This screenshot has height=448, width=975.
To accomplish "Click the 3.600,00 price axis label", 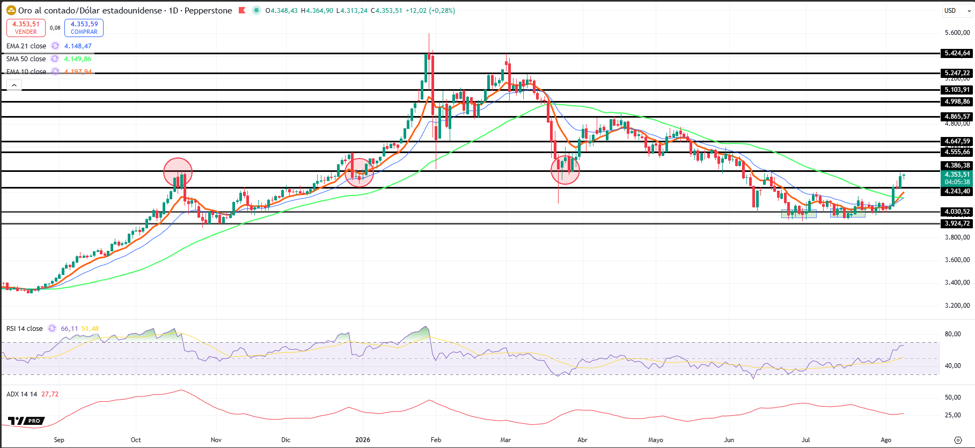I will coord(956,261).
